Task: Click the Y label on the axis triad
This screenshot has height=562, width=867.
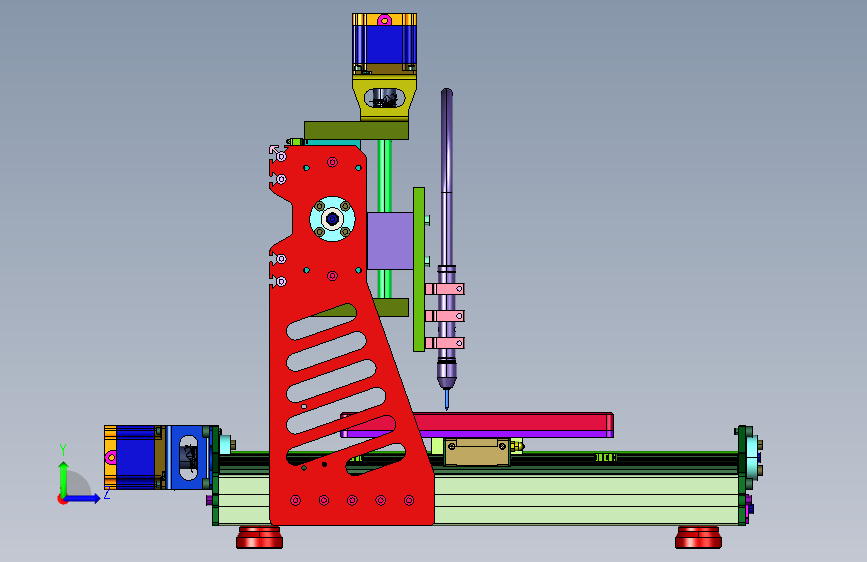Action: 63,450
